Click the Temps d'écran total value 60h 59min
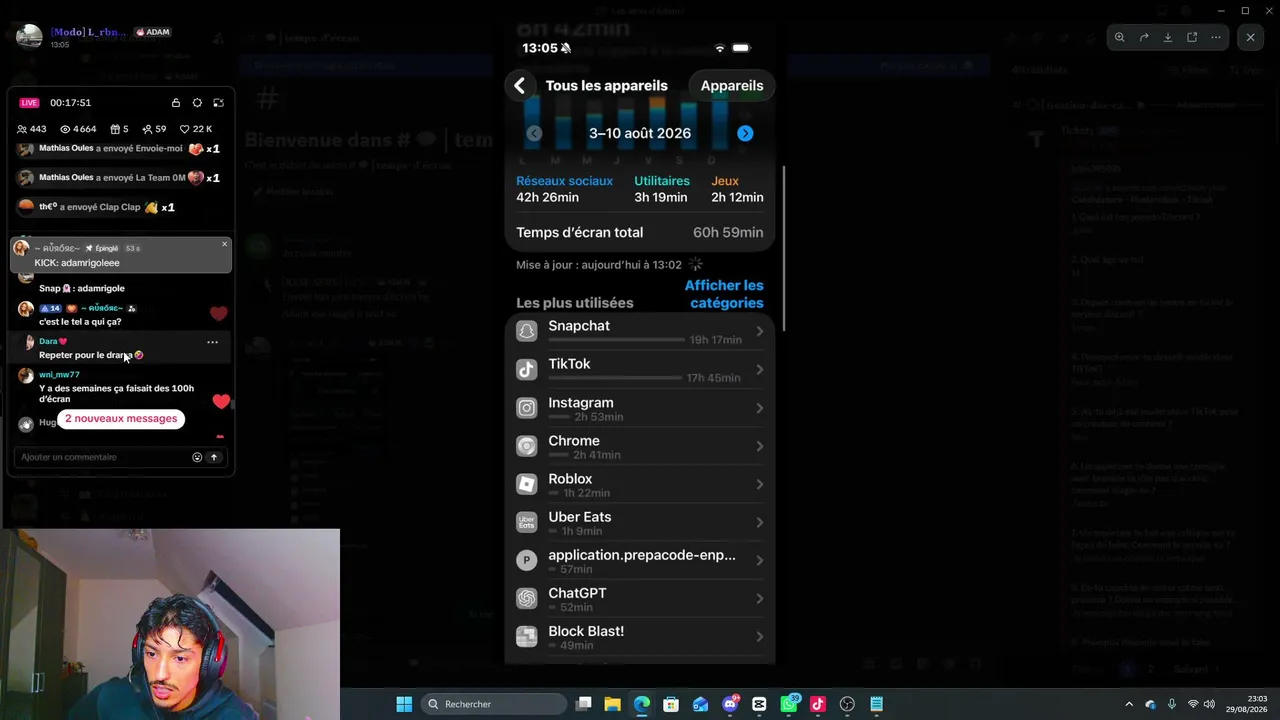 coord(728,233)
